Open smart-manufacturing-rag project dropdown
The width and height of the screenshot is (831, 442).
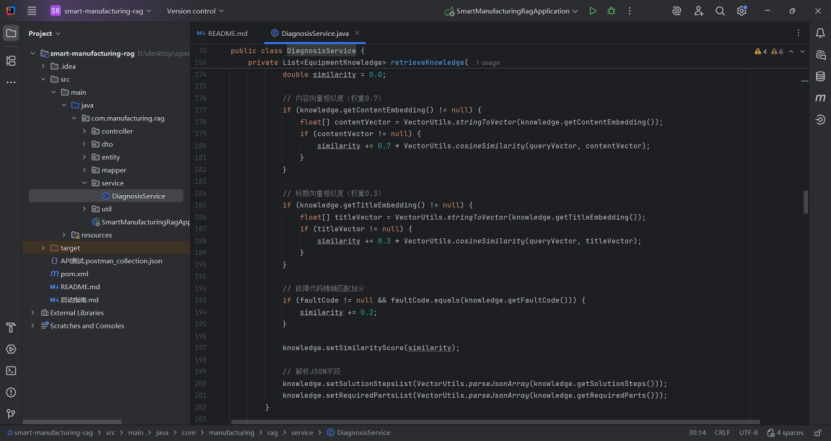pyautogui.click(x=101, y=11)
